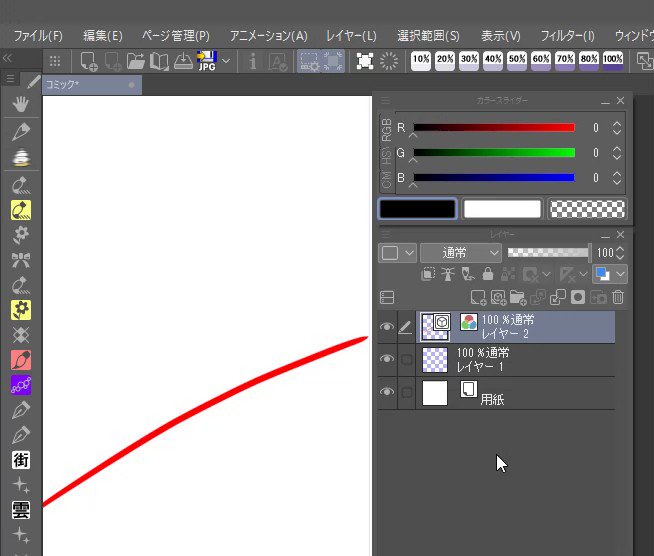Image resolution: width=654 pixels, height=556 pixels.
Task: Delete the selected layer with trash icon
Action: [618, 297]
